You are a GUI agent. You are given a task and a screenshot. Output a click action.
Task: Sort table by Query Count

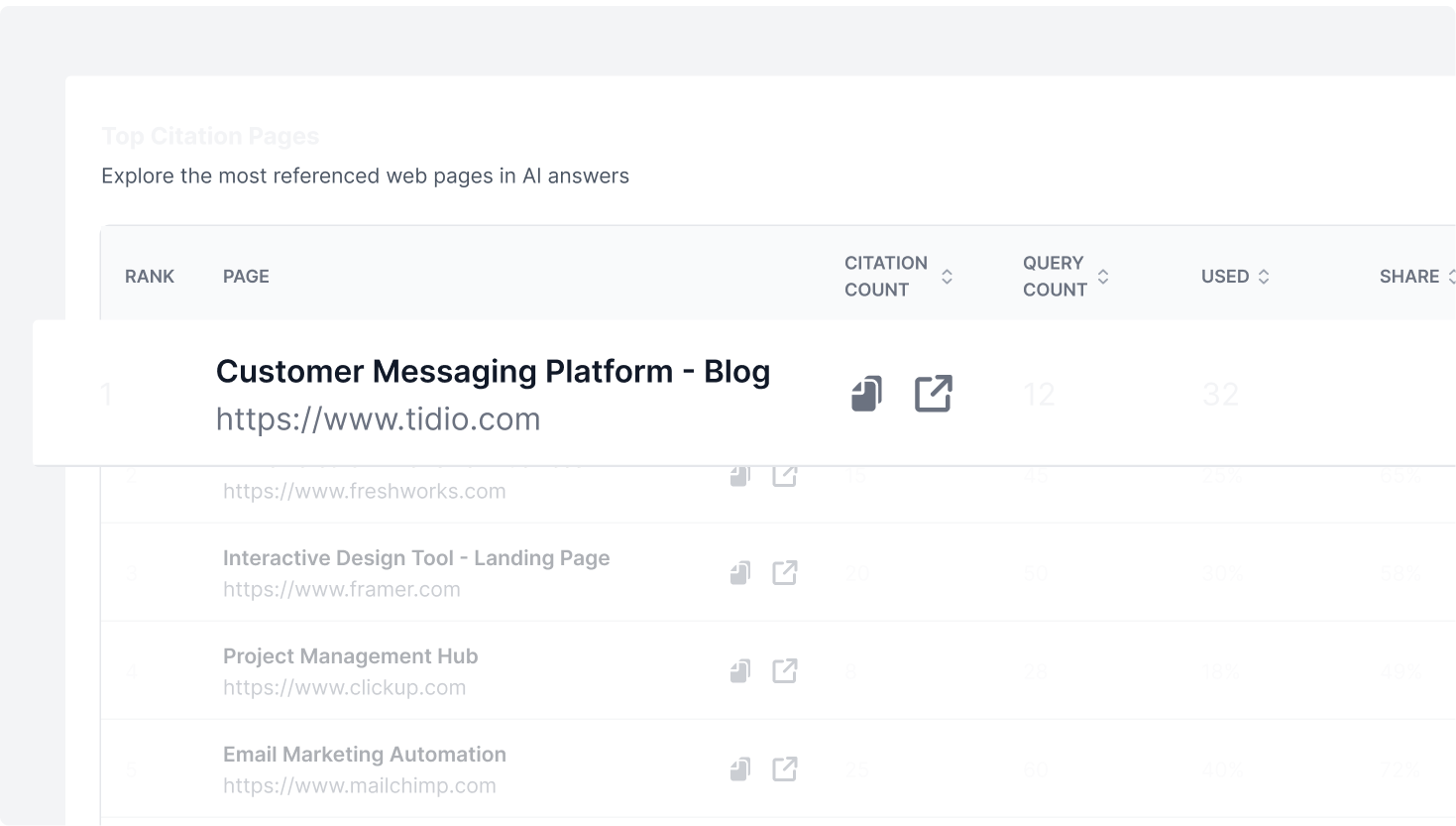click(1103, 277)
